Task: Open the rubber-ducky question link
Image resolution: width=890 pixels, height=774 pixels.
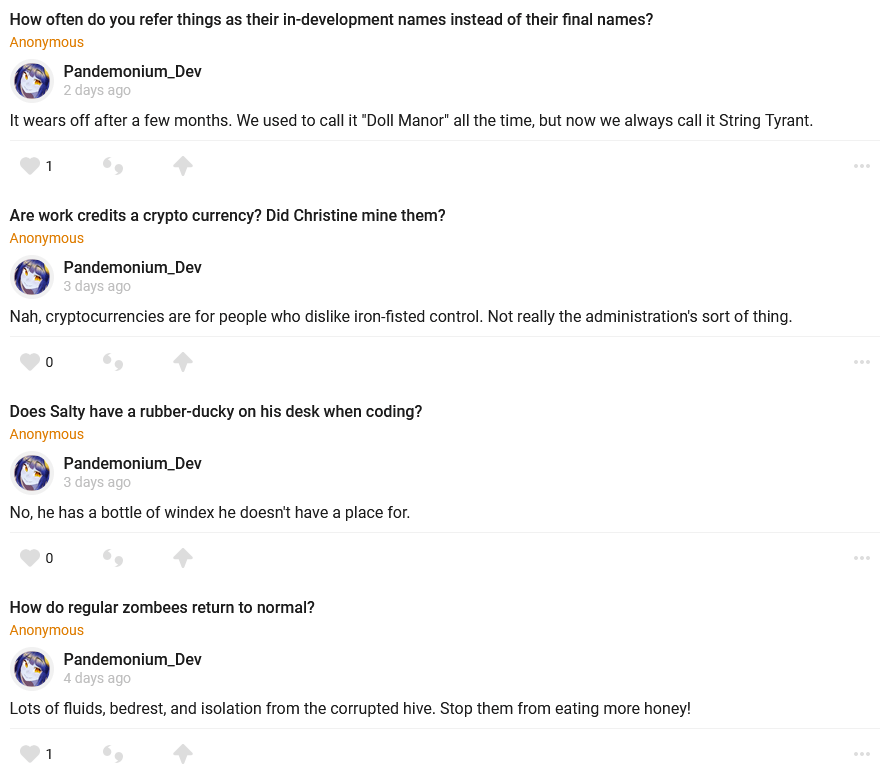Action: click(216, 411)
